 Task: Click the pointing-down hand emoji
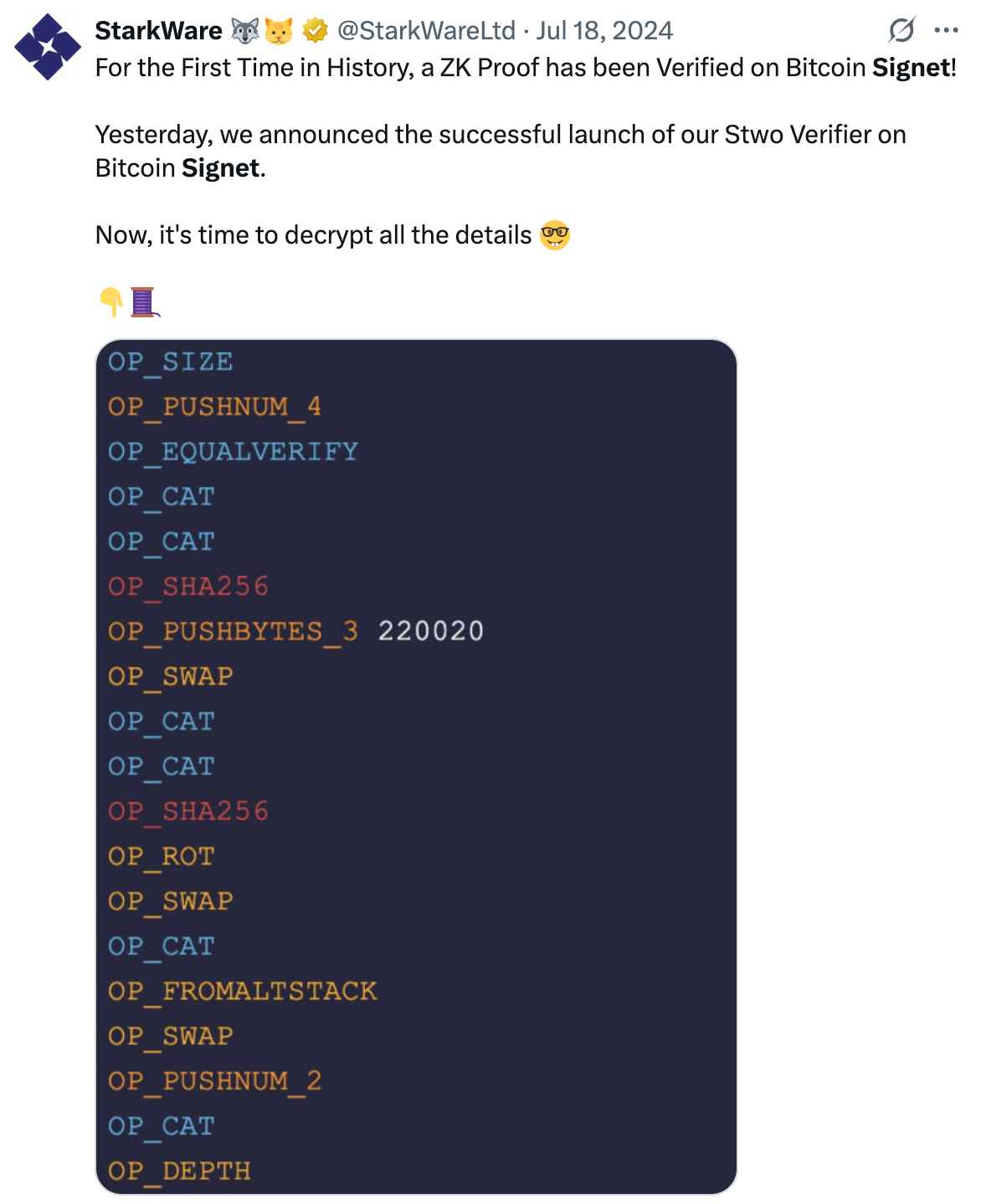click(110, 302)
